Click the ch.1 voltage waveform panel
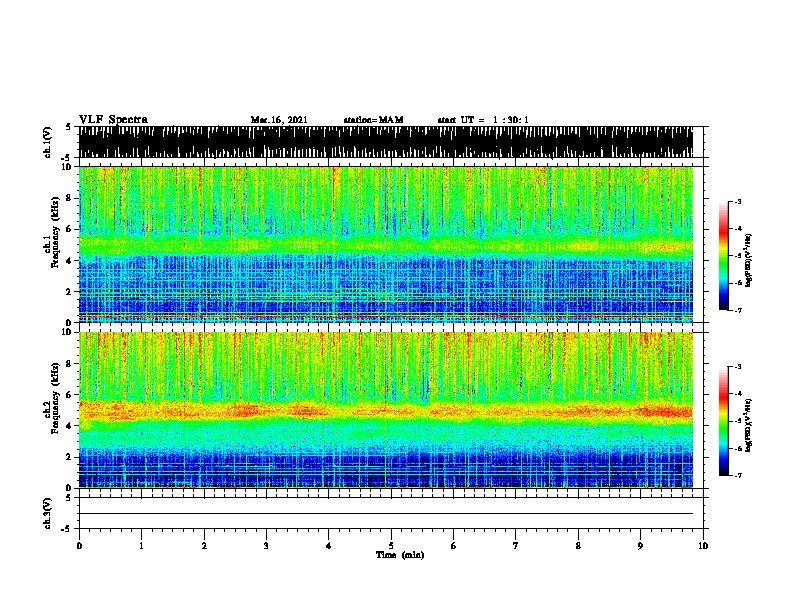The width and height of the screenshot is (792, 612). (386, 142)
